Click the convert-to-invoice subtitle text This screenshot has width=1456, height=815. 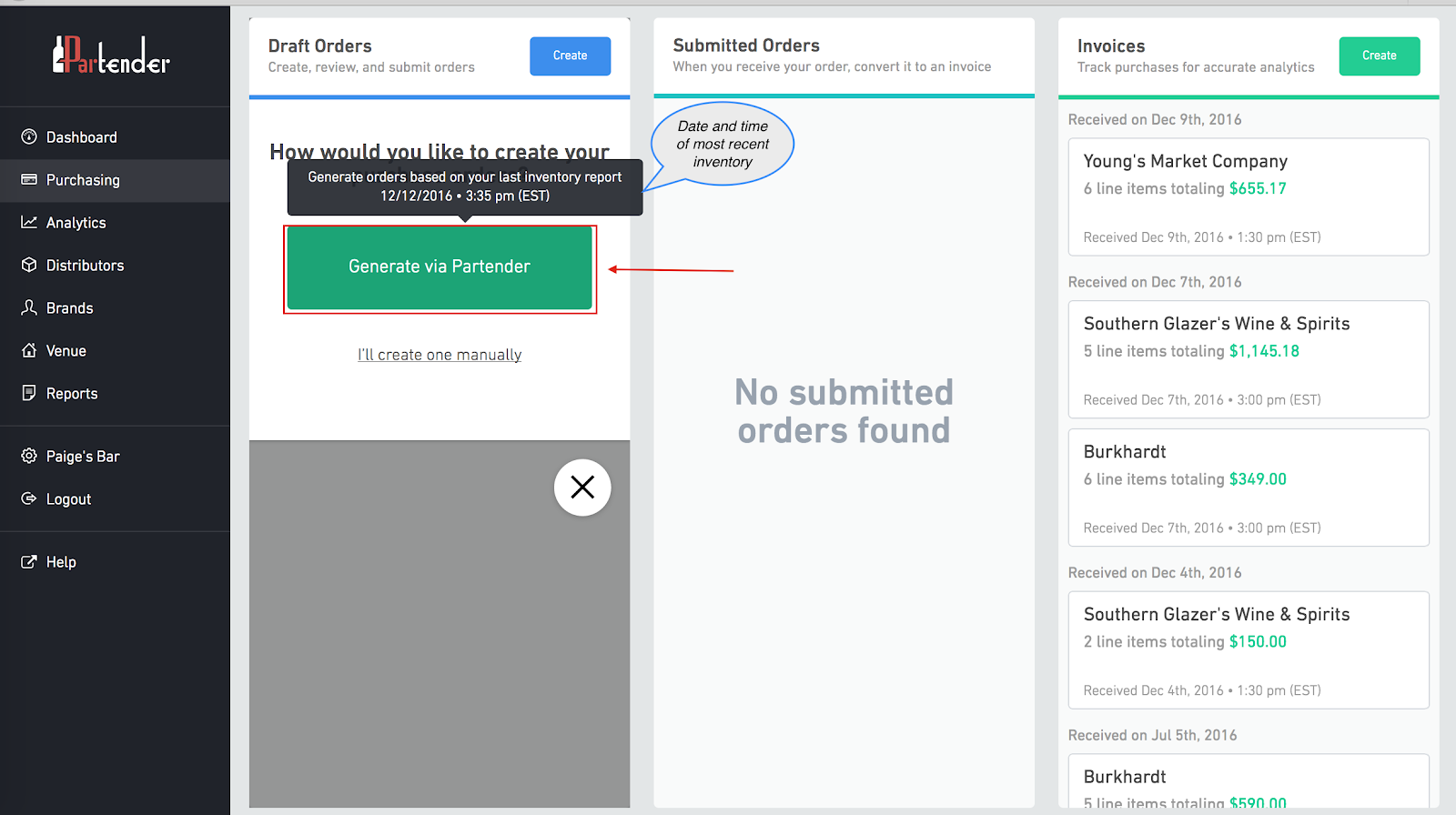pos(832,66)
